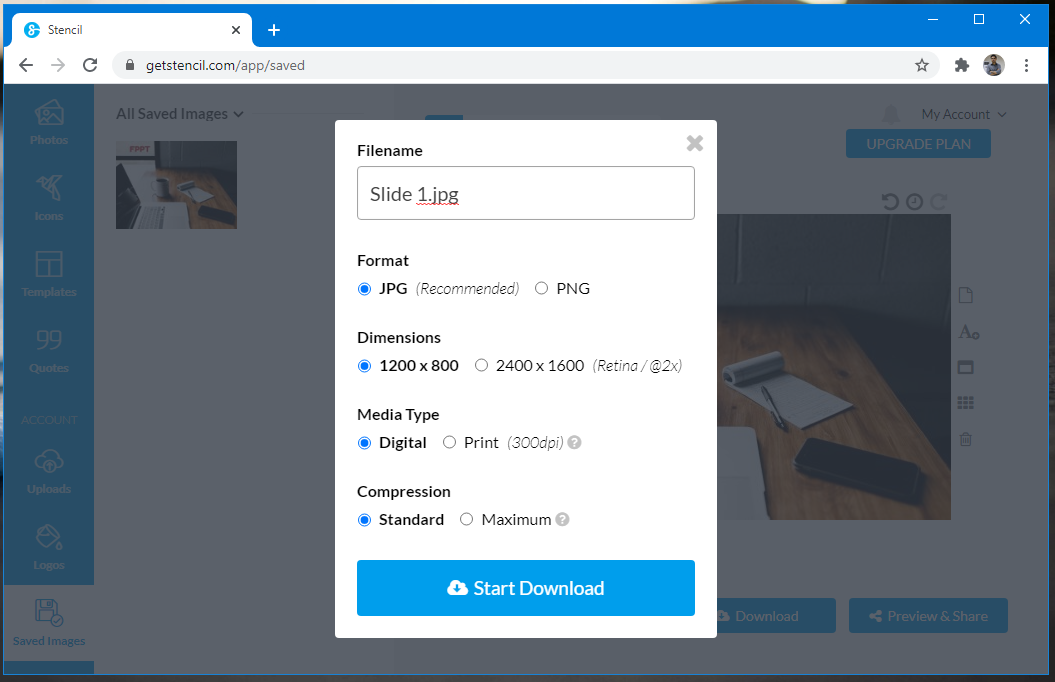Click the text tool icon beside canvas
This screenshot has height=682, width=1055.
pos(968,332)
